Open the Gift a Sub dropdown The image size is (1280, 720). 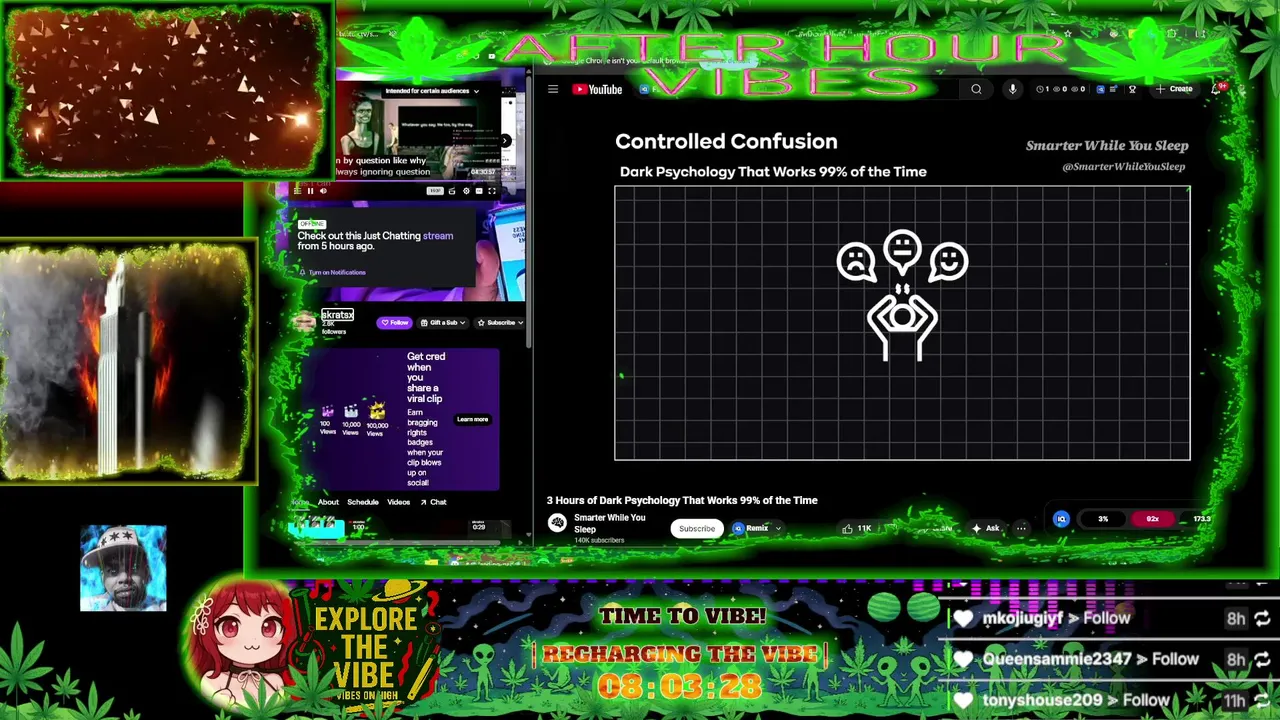click(x=443, y=323)
